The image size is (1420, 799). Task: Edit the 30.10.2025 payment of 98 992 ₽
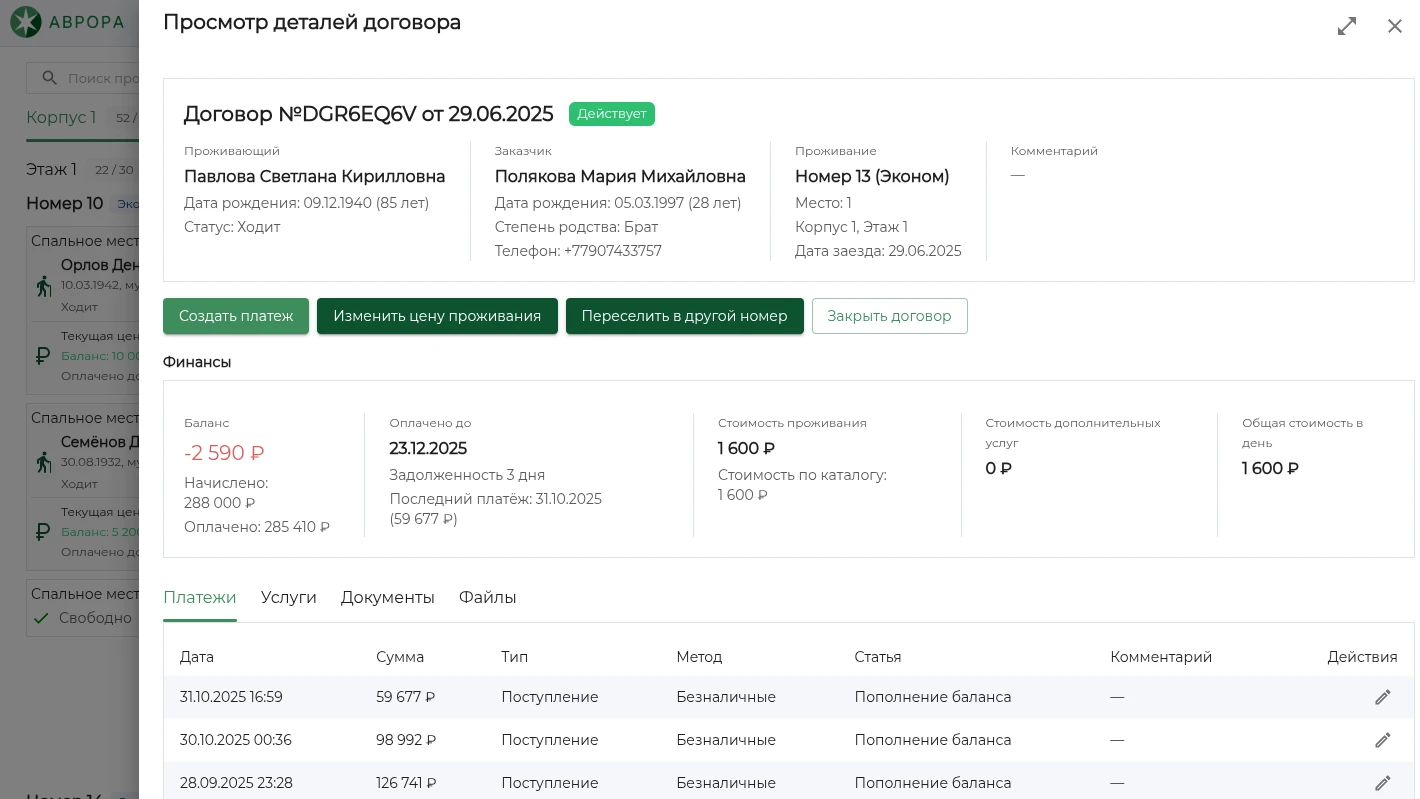click(1382, 740)
